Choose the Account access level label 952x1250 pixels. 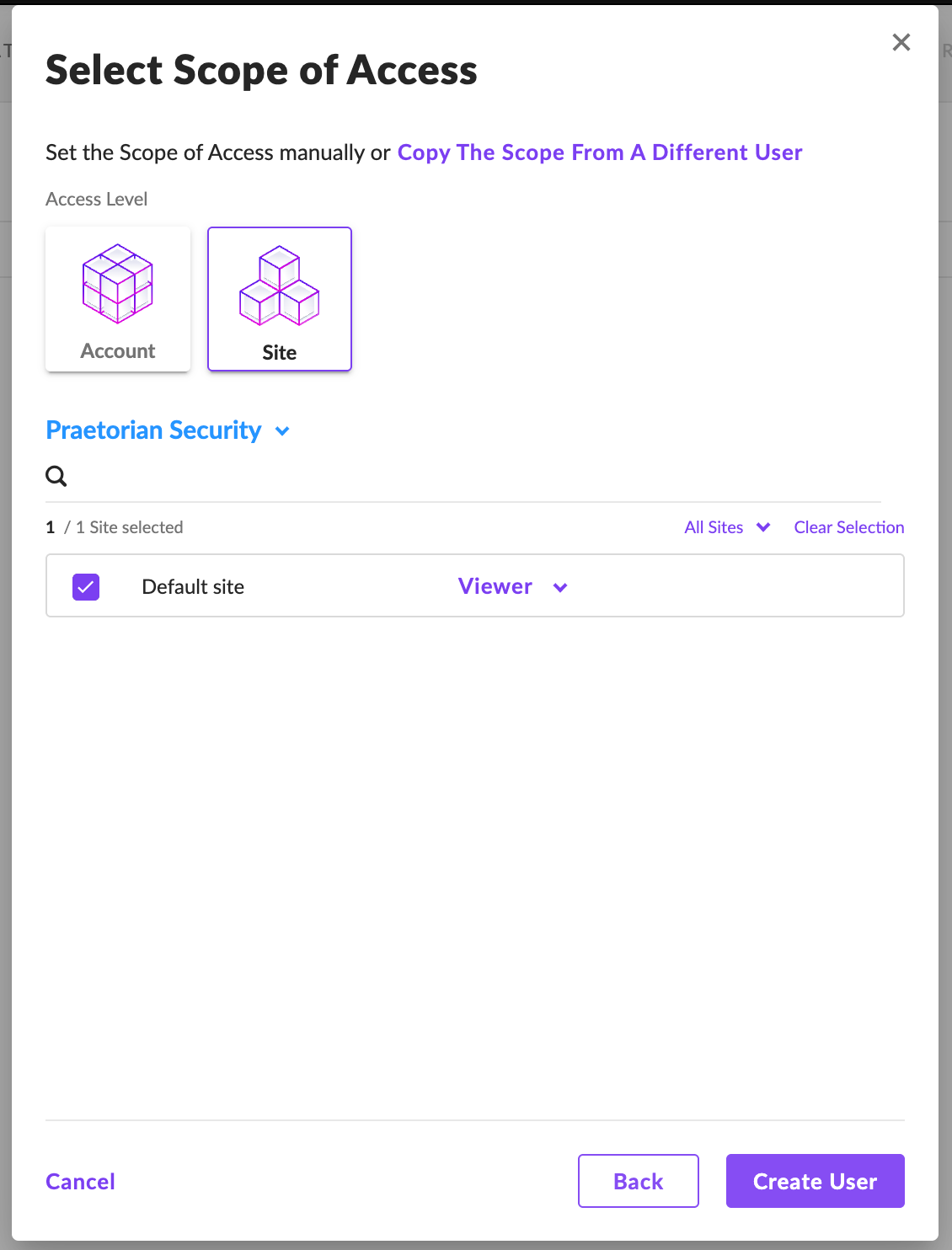[118, 351]
